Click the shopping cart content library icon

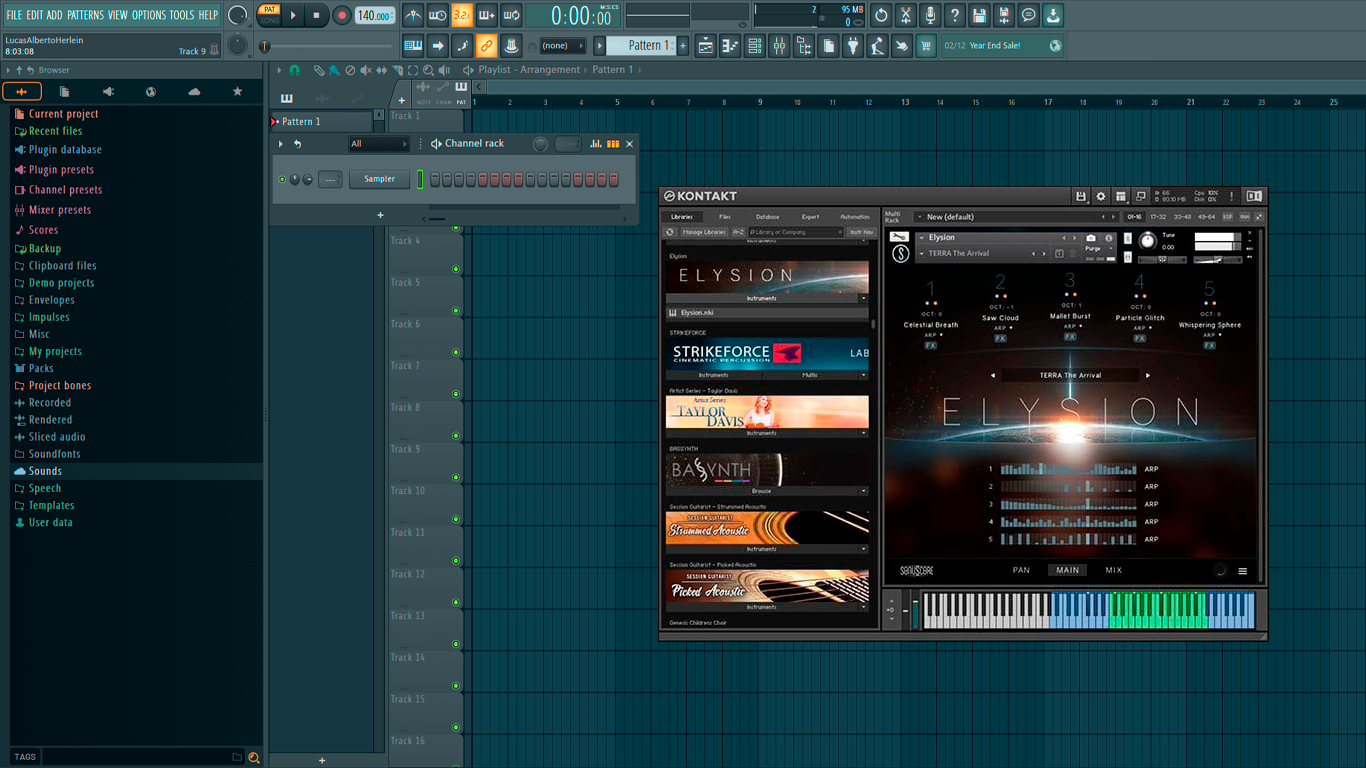[926, 46]
